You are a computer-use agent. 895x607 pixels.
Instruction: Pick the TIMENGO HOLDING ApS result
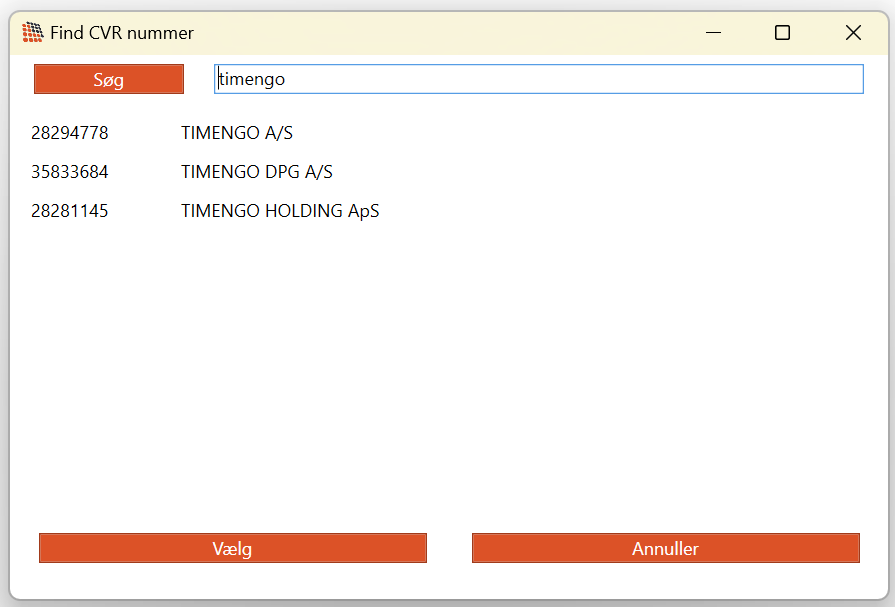(x=280, y=212)
